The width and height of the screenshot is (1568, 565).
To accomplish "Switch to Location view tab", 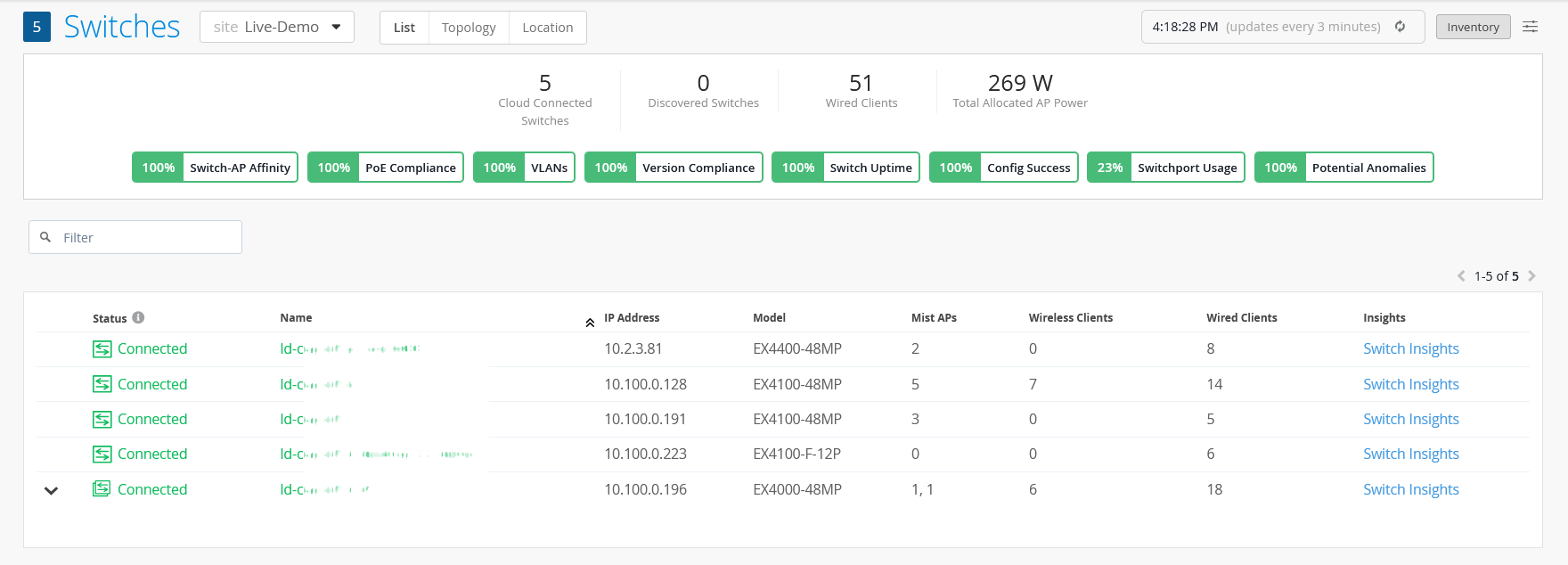I will [548, 28].
